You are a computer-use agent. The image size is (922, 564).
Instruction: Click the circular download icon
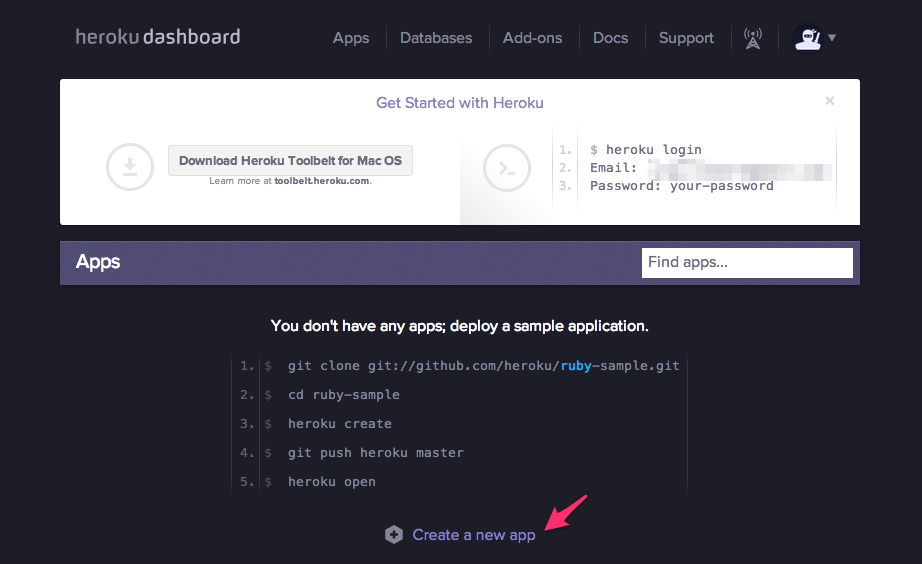(130, 167)
